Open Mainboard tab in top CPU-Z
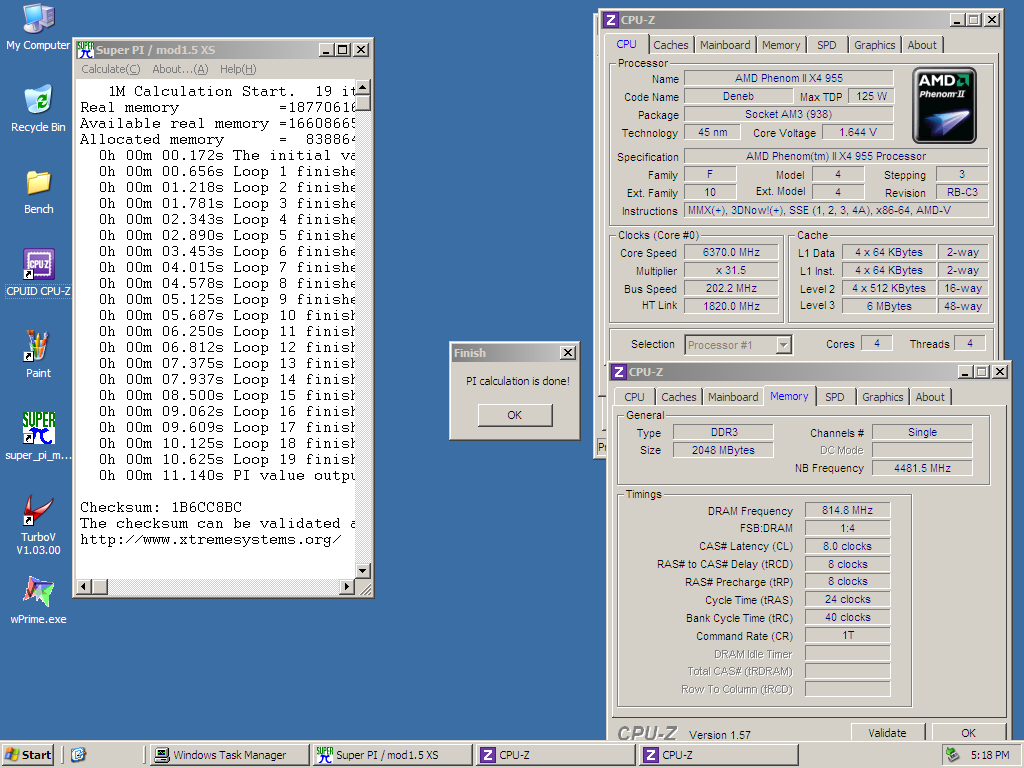Viewport: 1024px width, 768px height. (725, 45)
